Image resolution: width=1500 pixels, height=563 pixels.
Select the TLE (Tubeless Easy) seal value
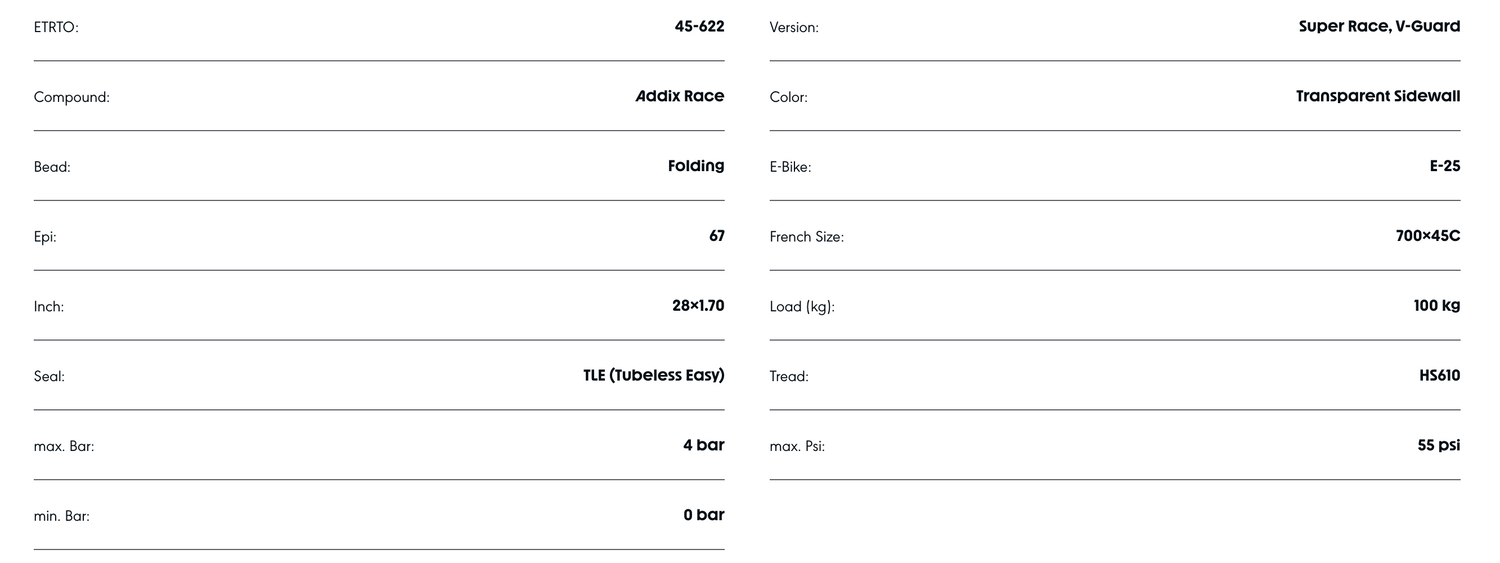tap(654, 376)
